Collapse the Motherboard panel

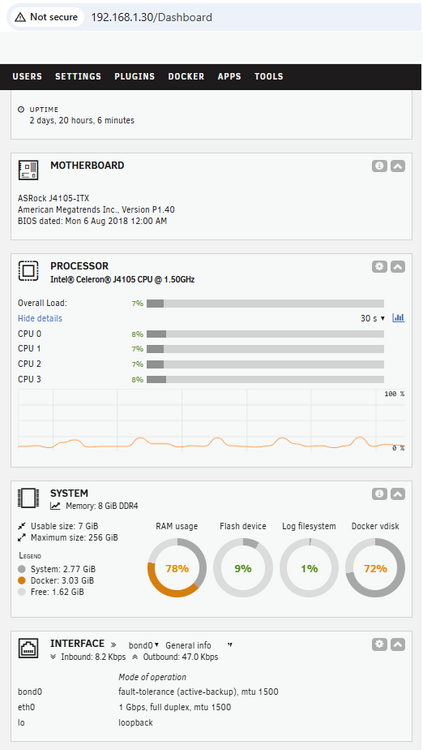click(x=398, y=166)
